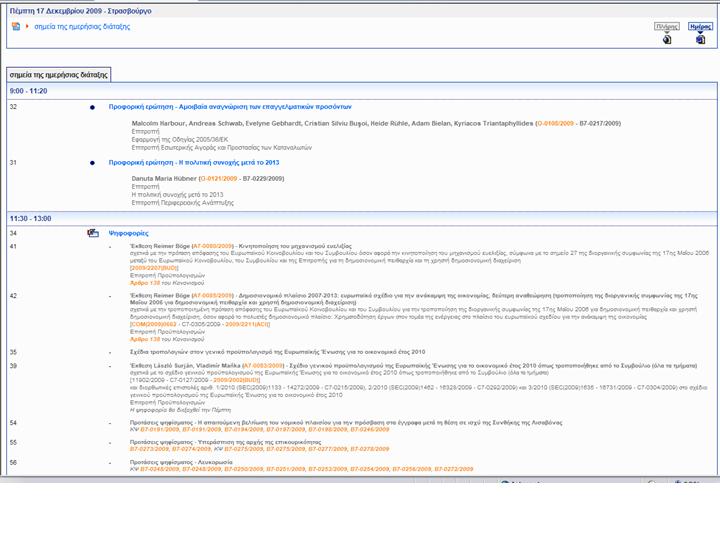
Task: Open report A7-0080/2009 link
Action: coord(212,245)
